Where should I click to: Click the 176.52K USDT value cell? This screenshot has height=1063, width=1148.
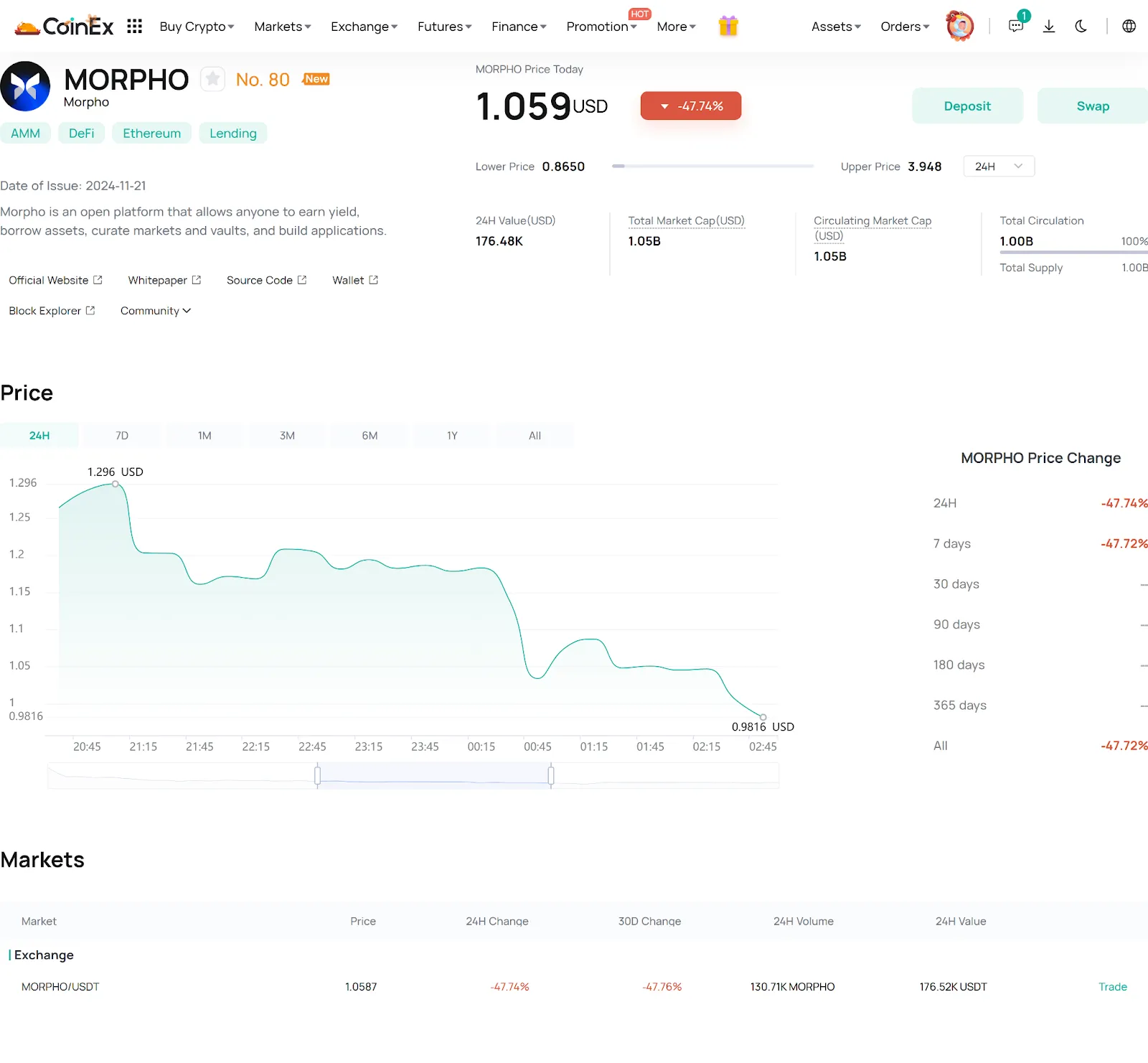coord(954,987)
